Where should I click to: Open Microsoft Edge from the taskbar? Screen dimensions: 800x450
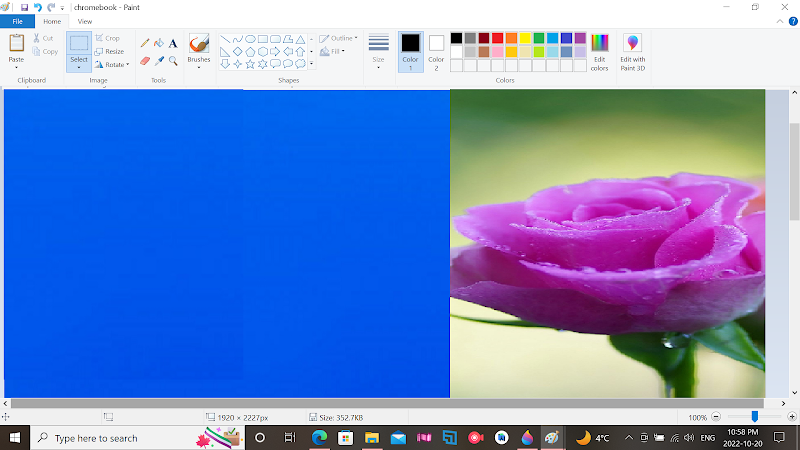(x=320, y=438)
